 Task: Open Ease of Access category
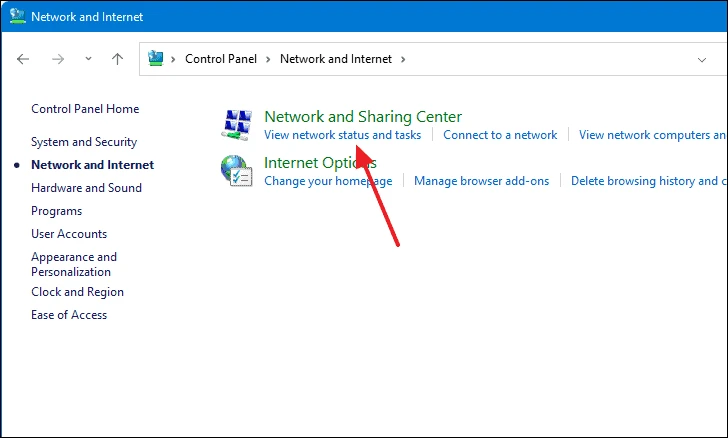click(x=69, y=315)
